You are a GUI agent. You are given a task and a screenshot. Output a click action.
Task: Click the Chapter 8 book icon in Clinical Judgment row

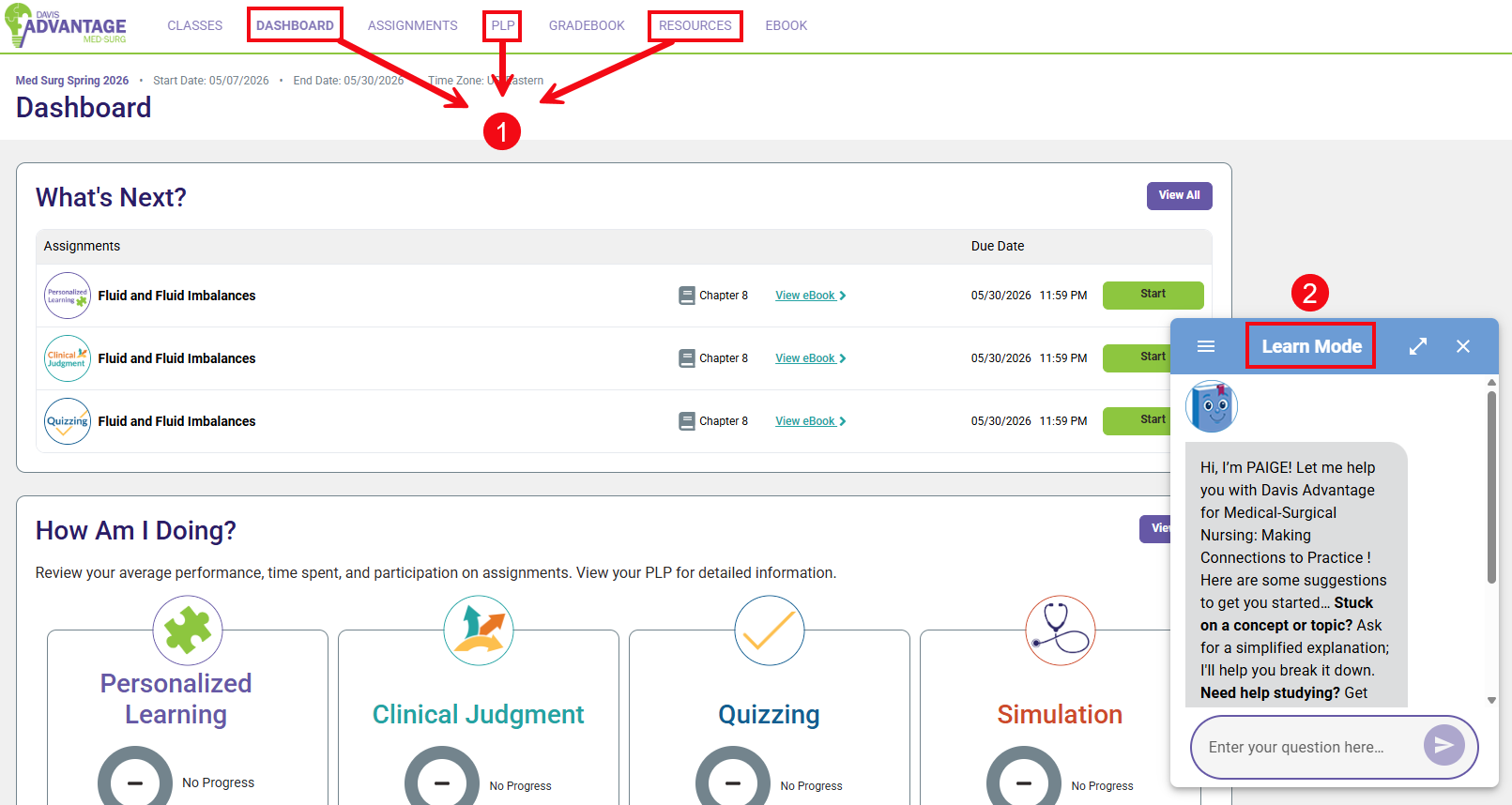pyautogui.click(x=687, y=358)
